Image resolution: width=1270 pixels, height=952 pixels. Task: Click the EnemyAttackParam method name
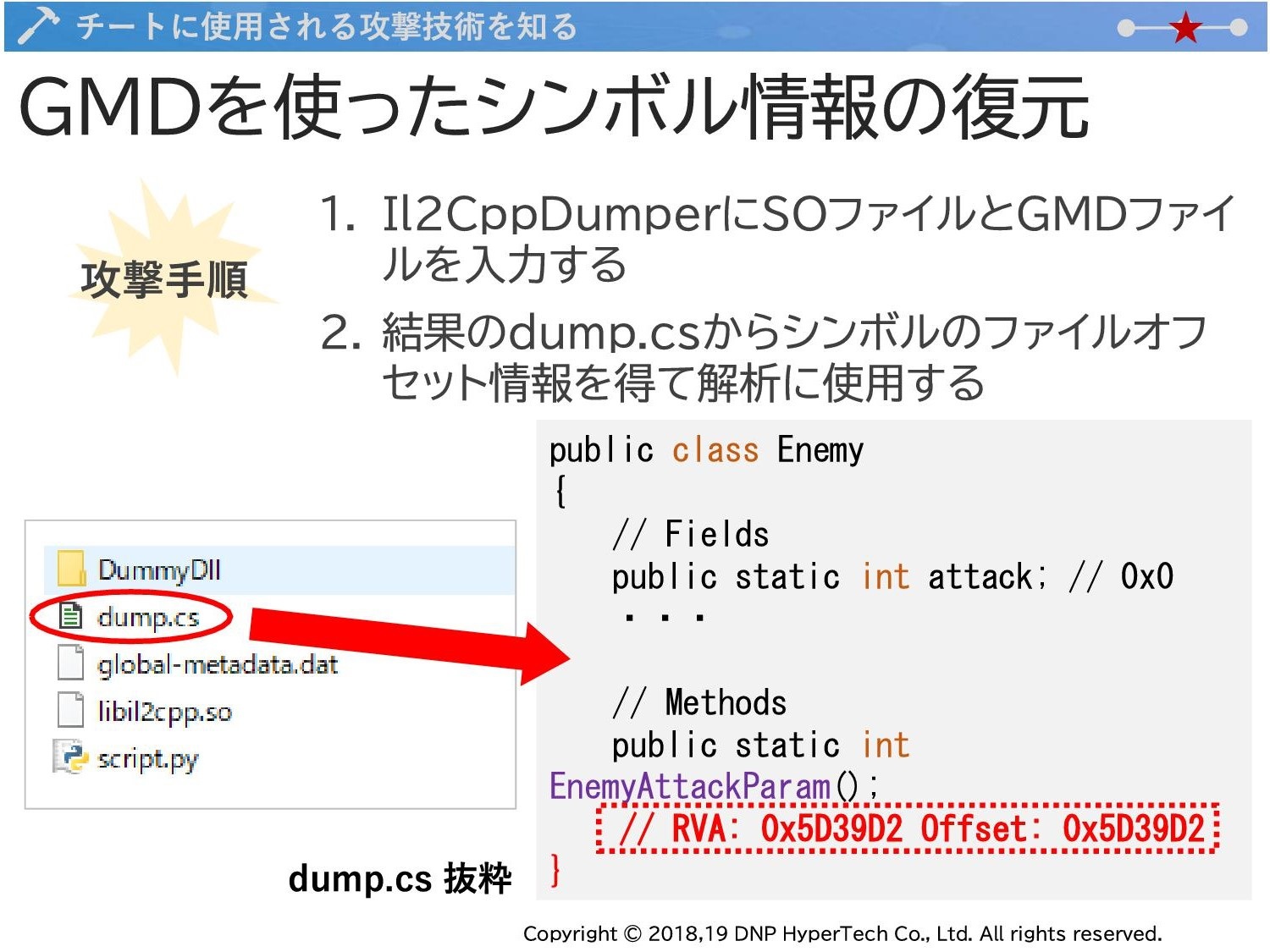pyautogui.click(x=689, y=786)
